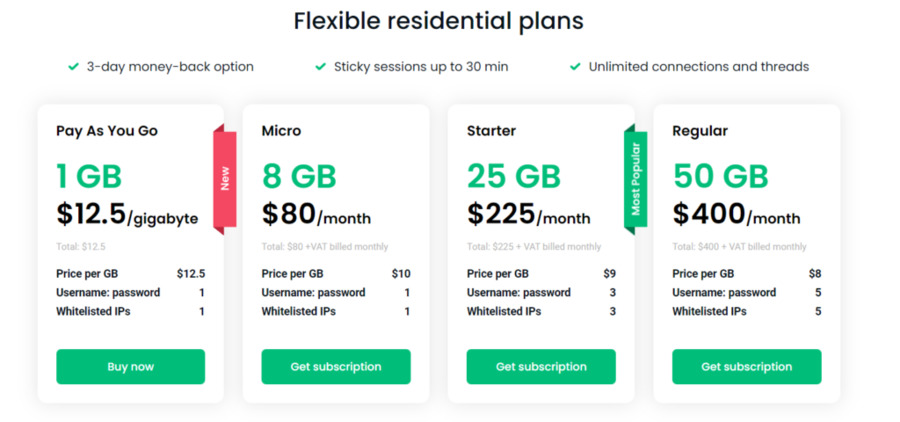Select the Pay As You Go title
This screenshot has height=422, width=900.
pos(107,131)
